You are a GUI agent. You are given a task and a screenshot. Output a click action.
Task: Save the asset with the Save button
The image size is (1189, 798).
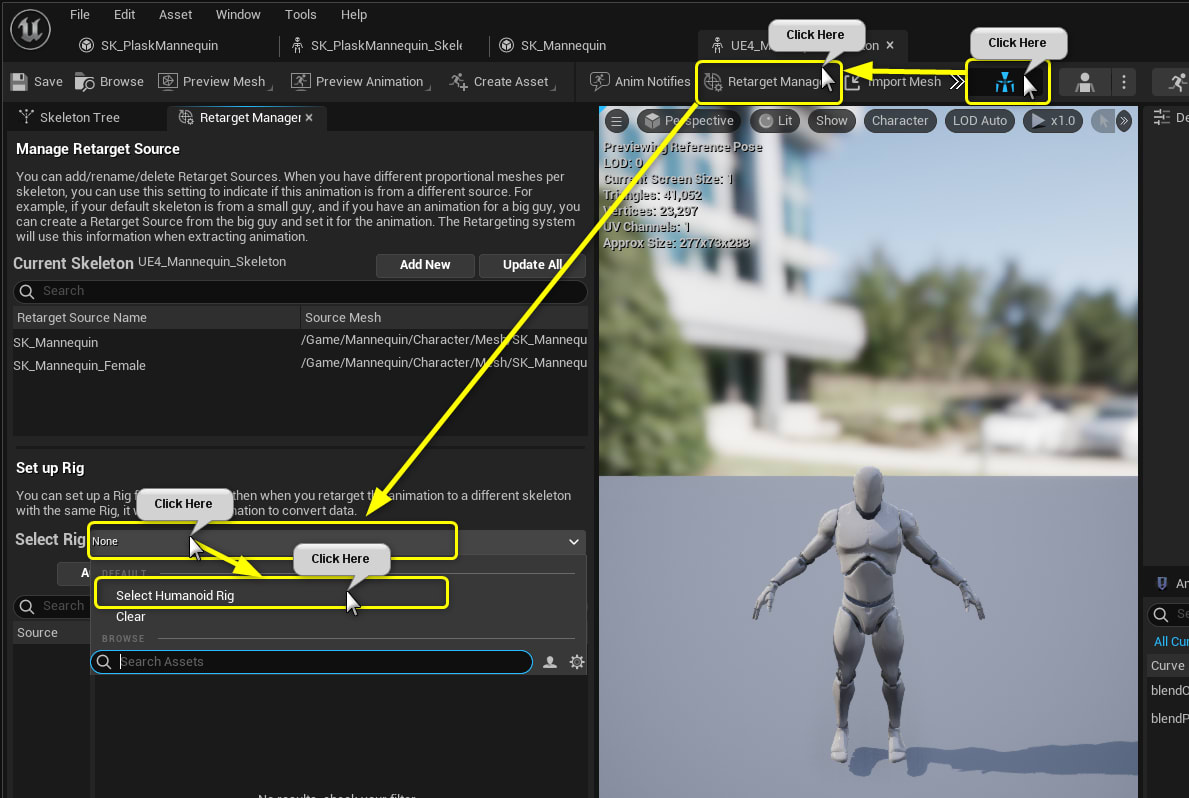37,82
